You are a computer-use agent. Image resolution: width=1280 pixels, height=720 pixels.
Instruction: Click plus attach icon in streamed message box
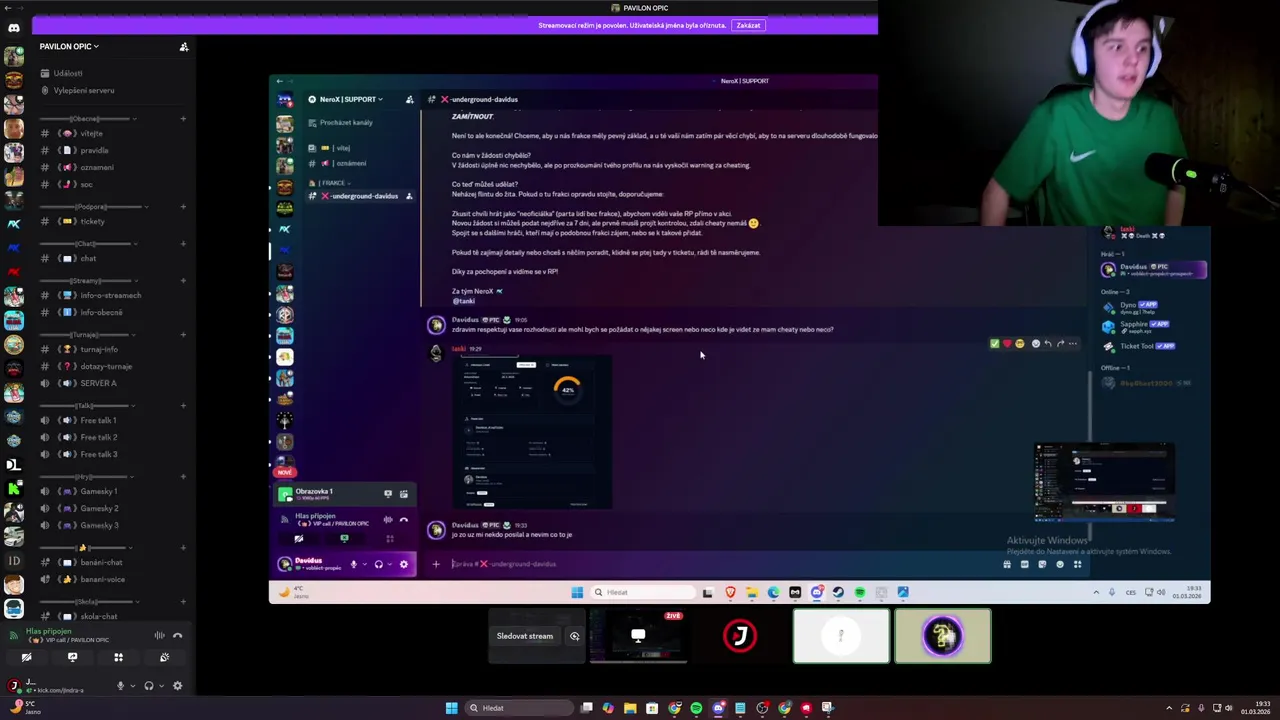pos(436,564)
